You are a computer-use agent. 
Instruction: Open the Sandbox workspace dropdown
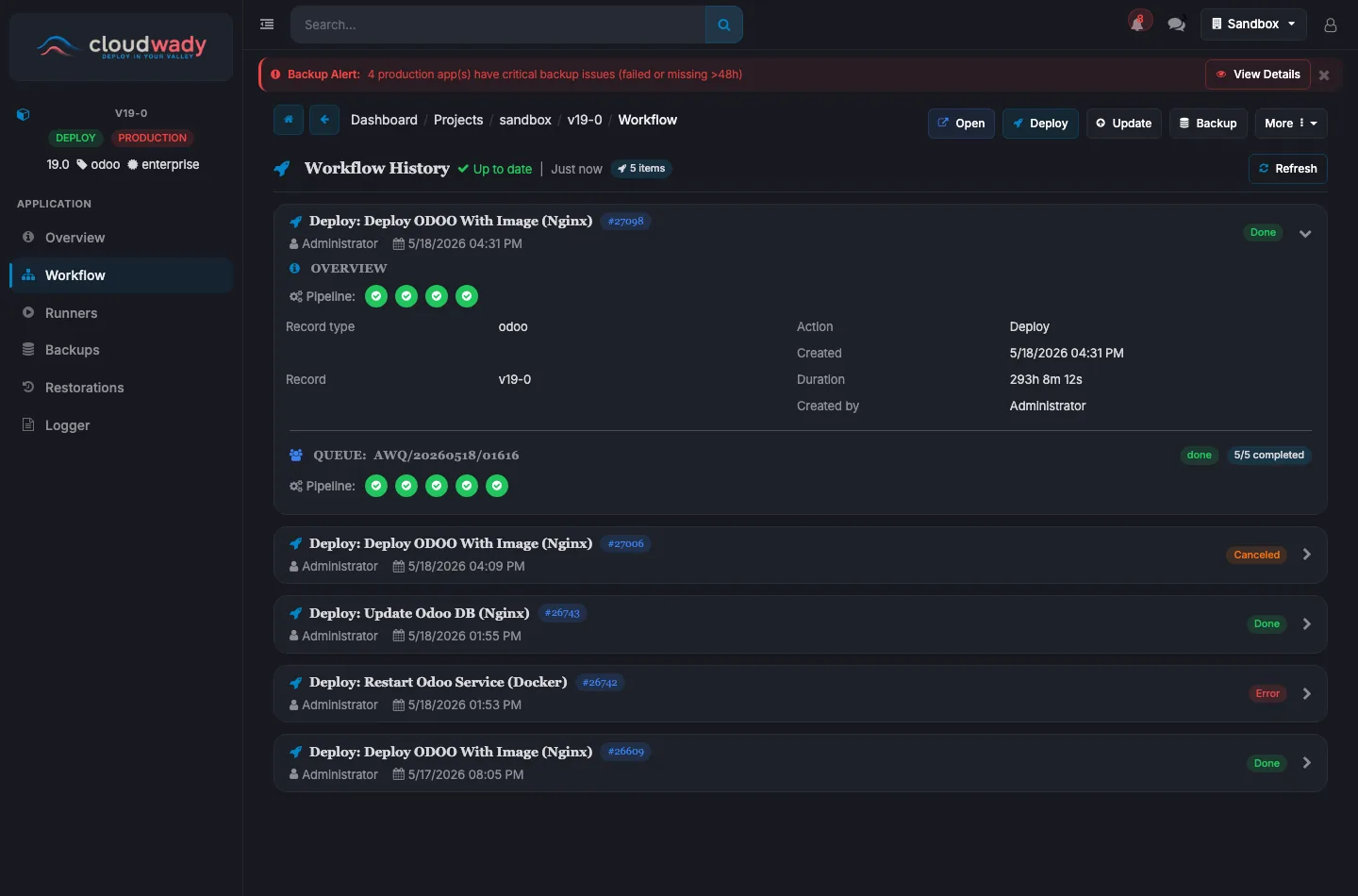(x=1253, y=25)
